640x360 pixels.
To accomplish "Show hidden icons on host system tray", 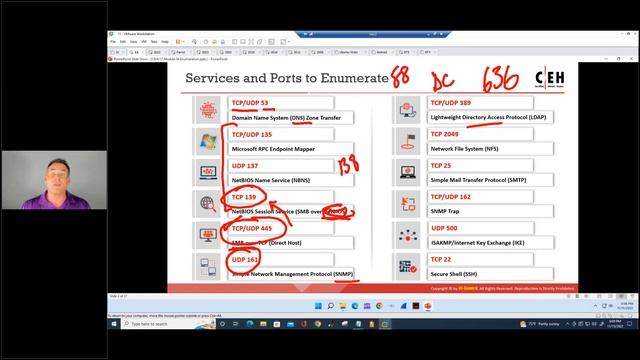I will pos(567,324).
